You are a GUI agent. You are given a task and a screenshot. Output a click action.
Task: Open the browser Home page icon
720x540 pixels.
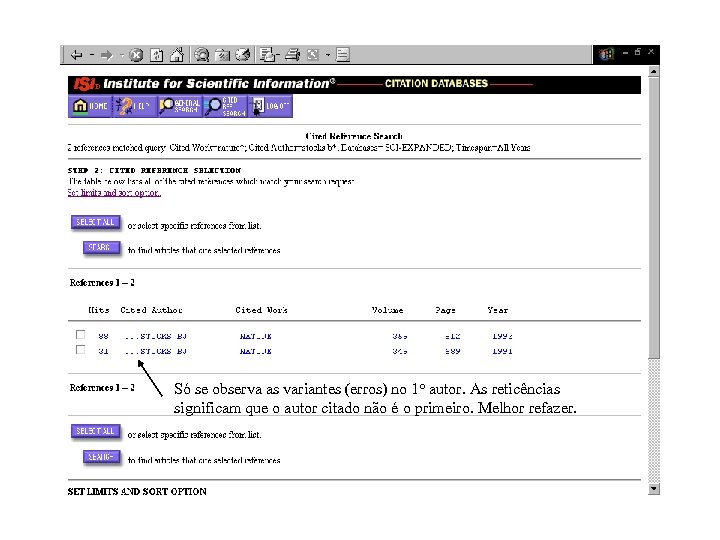point(177,55)
